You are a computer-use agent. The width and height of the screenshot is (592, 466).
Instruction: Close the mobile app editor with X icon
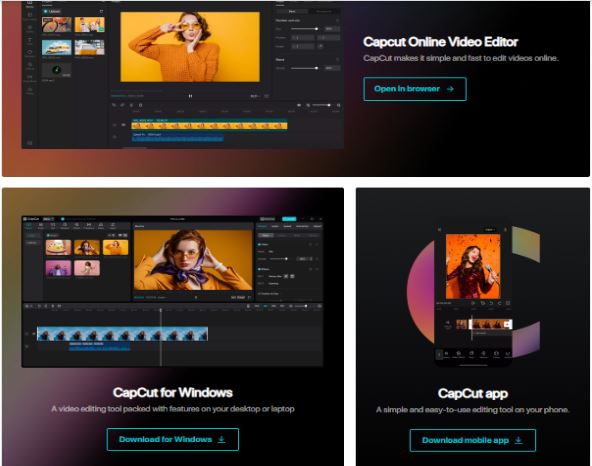click(x=439, y=229)
